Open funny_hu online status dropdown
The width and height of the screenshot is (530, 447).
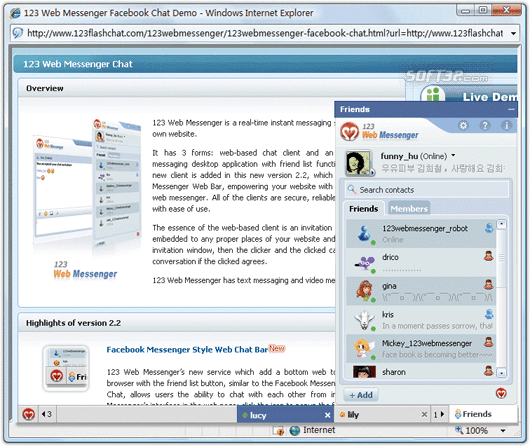453,156
